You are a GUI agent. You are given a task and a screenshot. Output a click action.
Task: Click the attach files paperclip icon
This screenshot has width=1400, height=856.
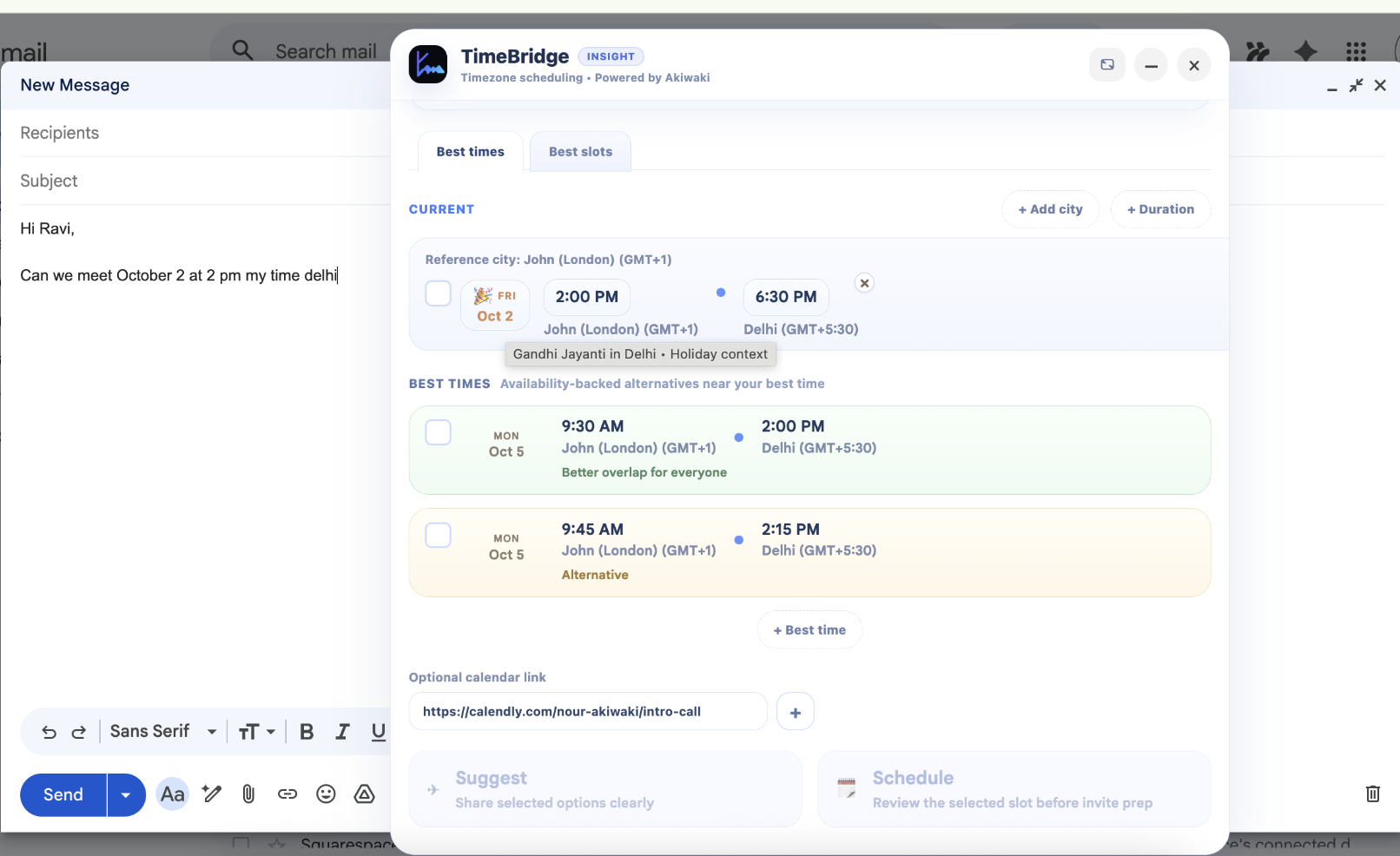pos(248,793)
